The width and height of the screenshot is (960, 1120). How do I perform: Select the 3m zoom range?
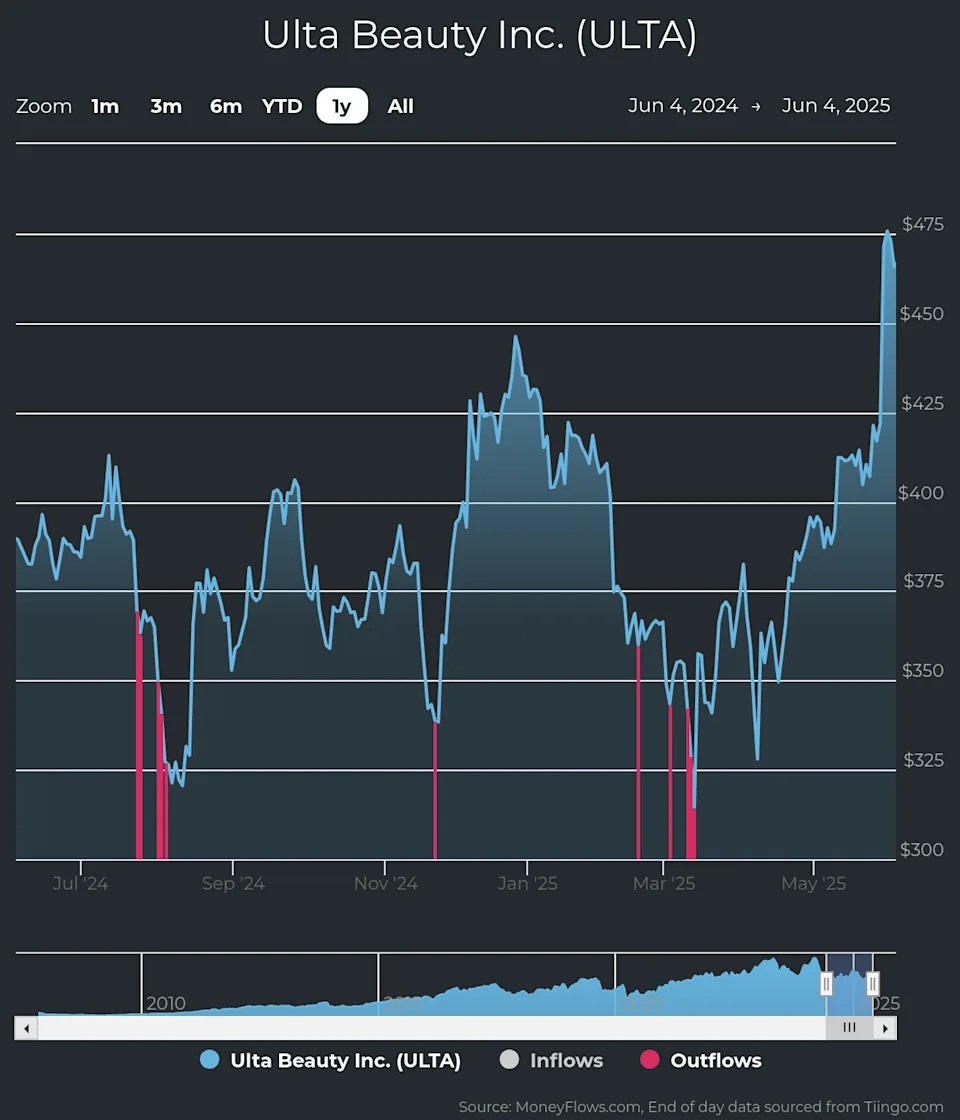click(x=166, y=106)
